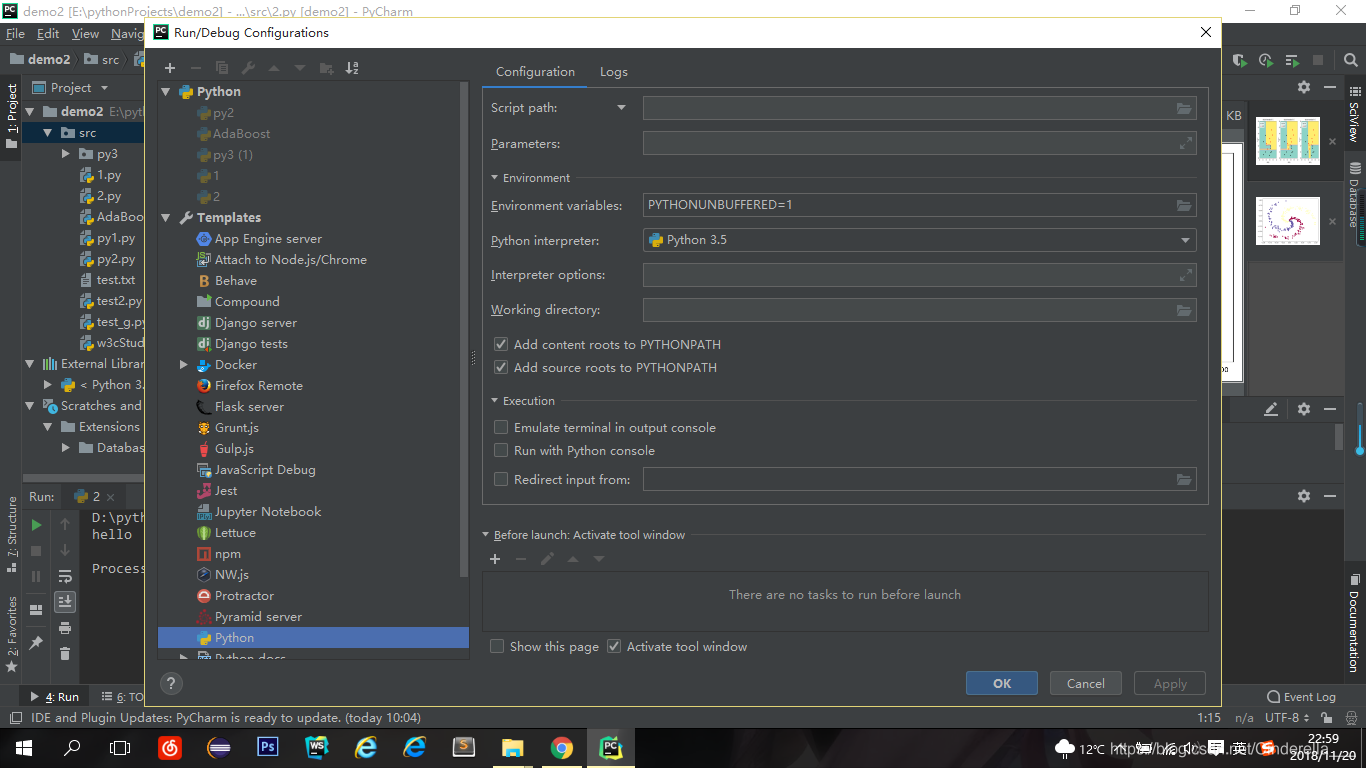Check the Show this page checkbox
The image size is (1366, 768).
(x=497, y=646)
